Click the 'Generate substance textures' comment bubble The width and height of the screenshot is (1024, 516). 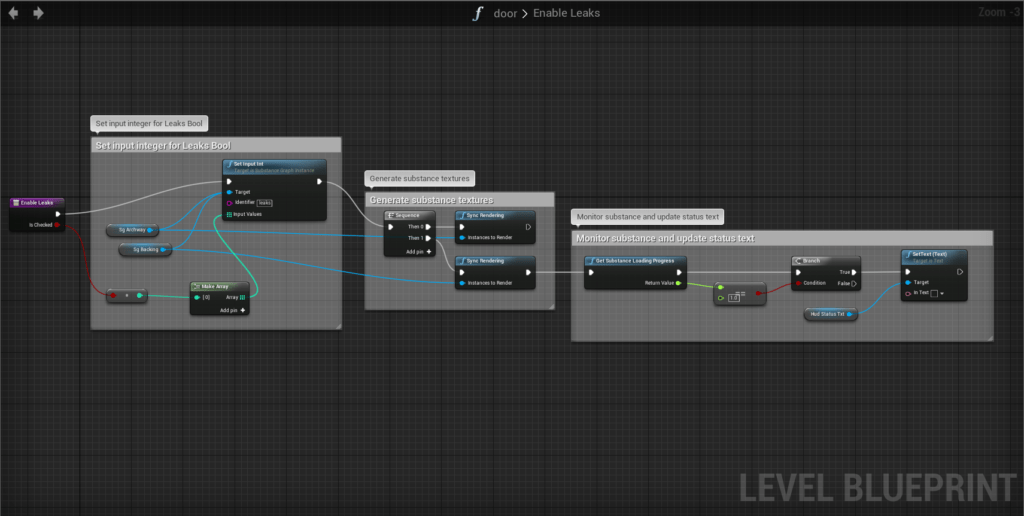pos(419,178)
